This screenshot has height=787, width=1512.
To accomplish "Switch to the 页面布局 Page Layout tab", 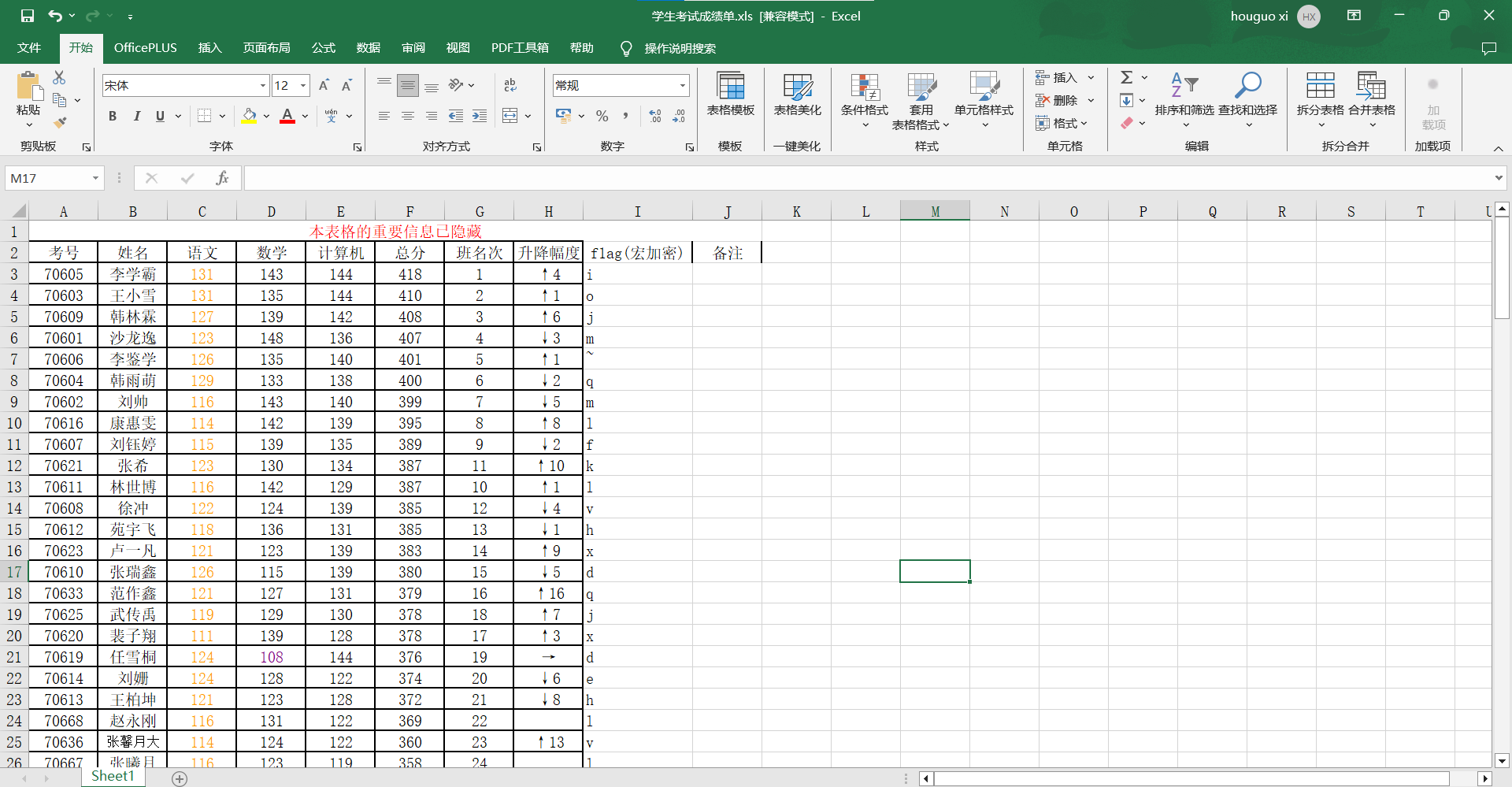I will pyautogui.click(x=266, y=48).
